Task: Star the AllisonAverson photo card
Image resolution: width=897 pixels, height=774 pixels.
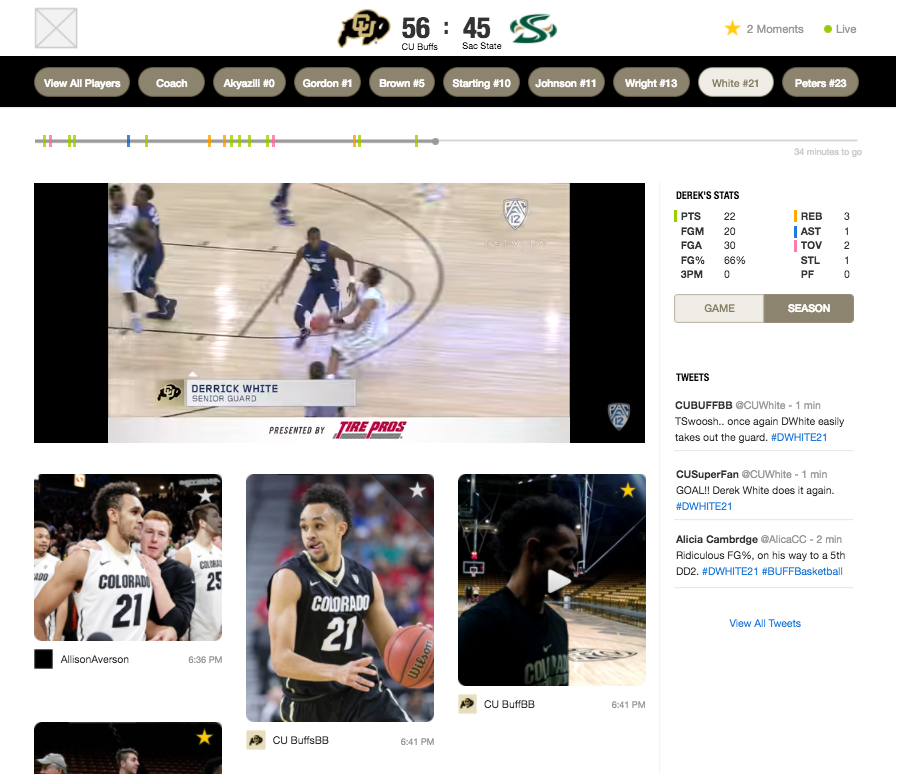Action: pos(205,495)
